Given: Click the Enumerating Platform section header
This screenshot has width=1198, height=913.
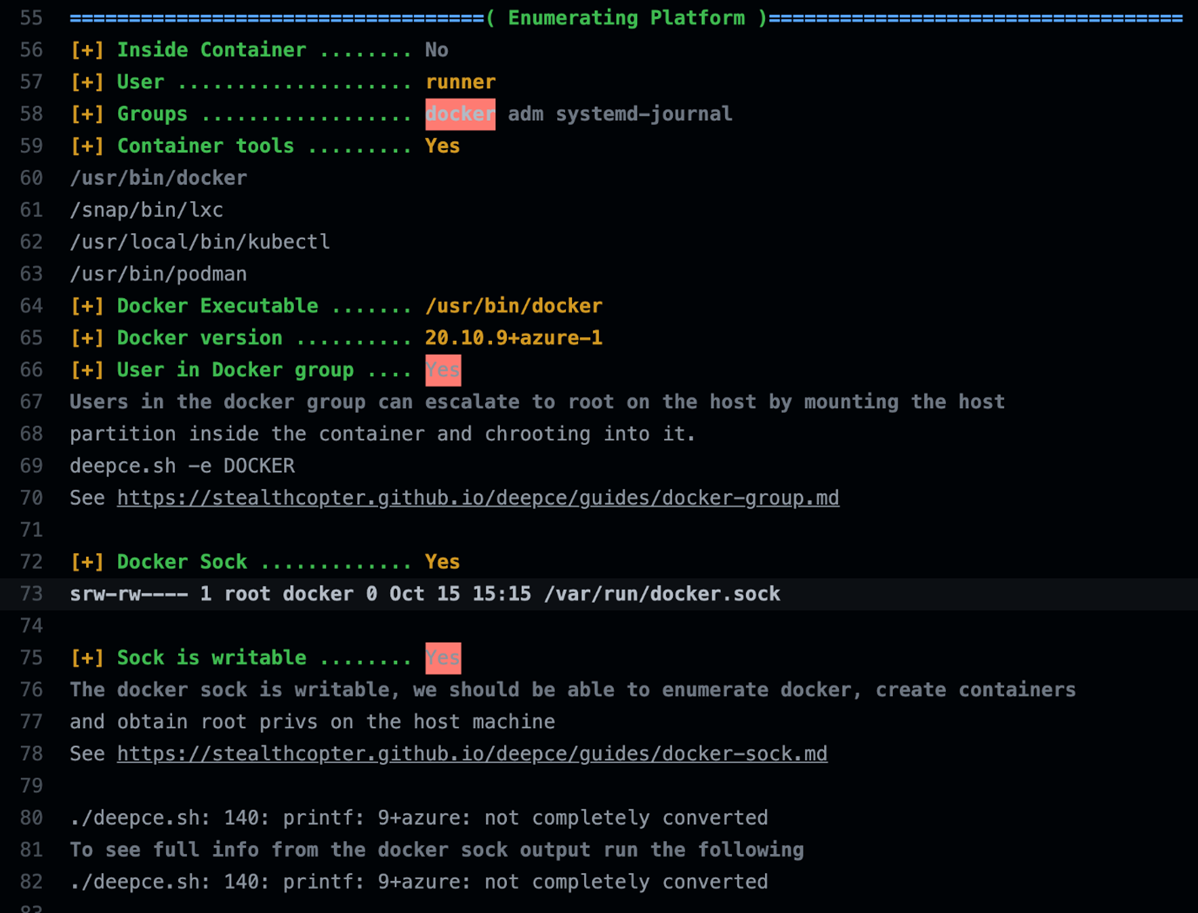Looking at the screenshot, I should point(626,18).
